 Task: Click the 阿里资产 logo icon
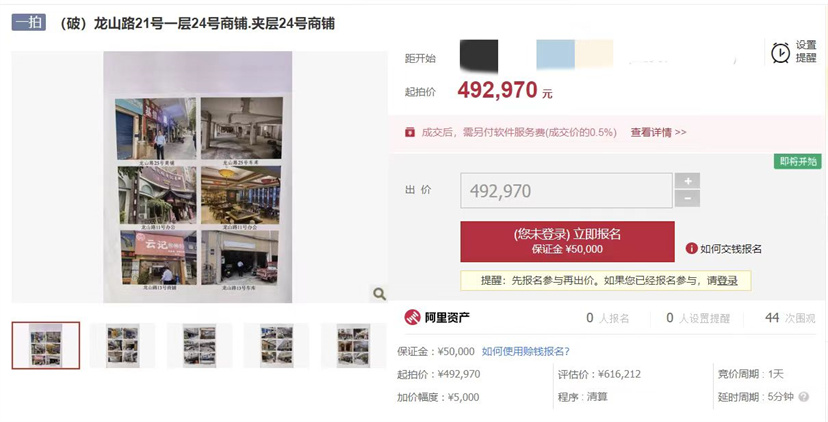pyautogui.click(x=412, y=317)
